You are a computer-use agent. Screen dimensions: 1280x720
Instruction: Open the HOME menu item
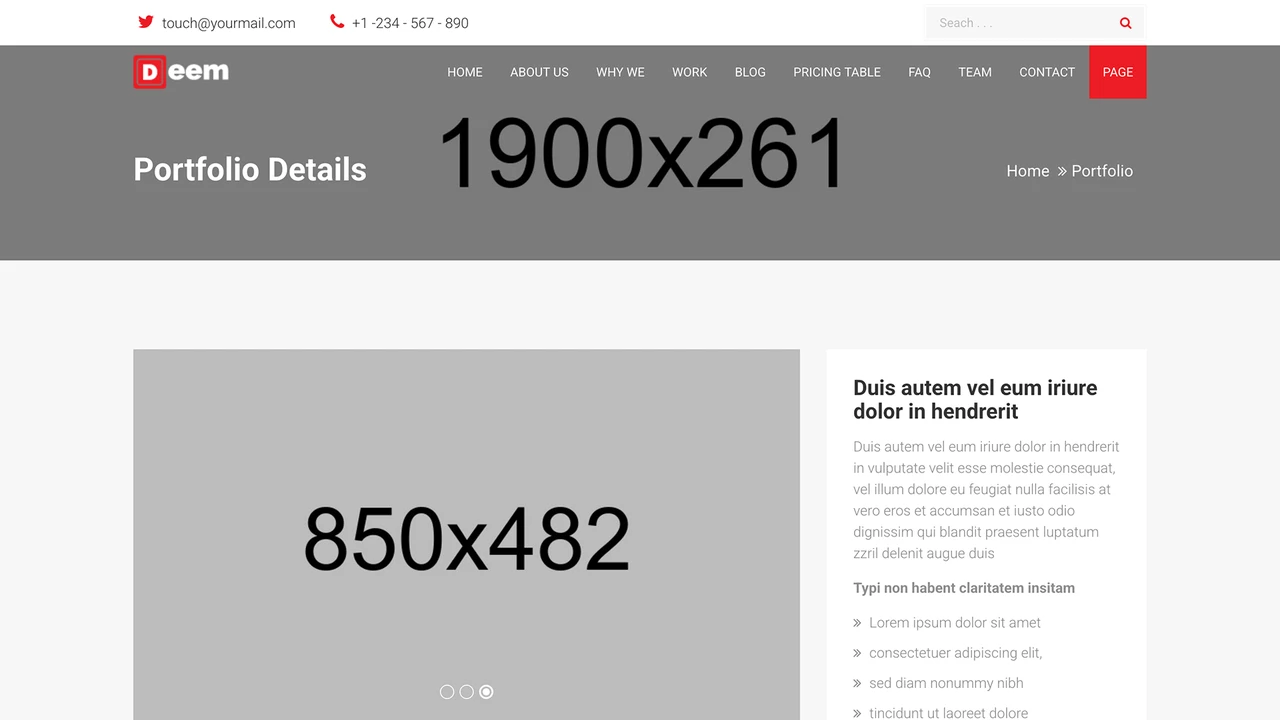point(465,72)
